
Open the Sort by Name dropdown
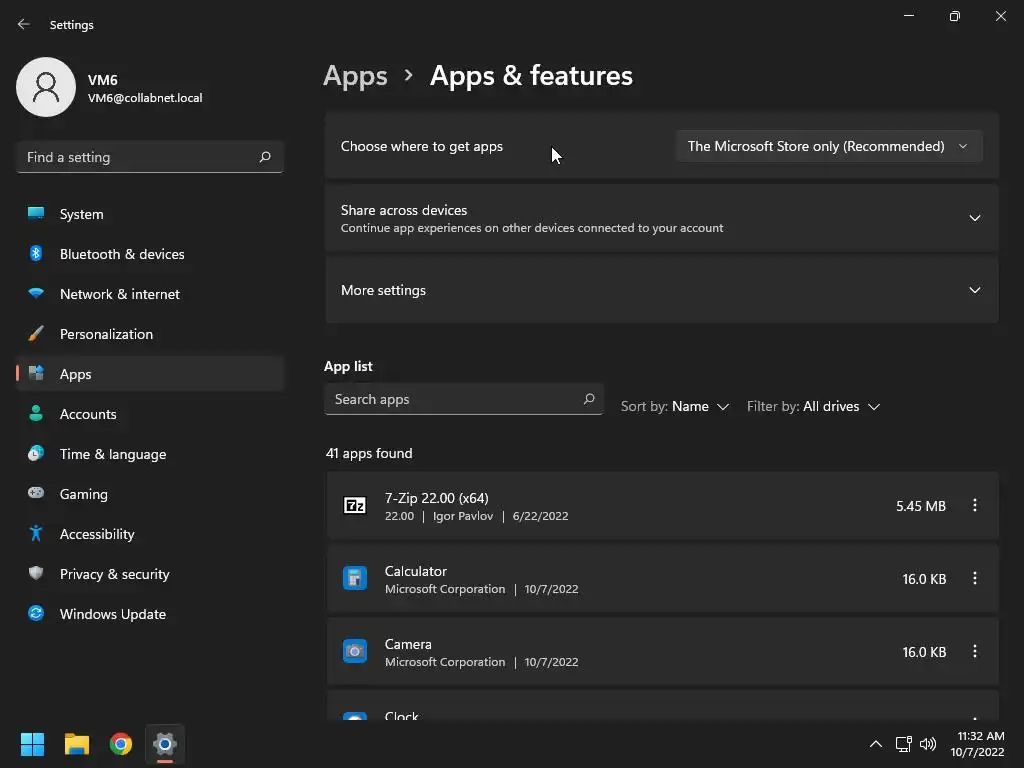coord(675,407)
